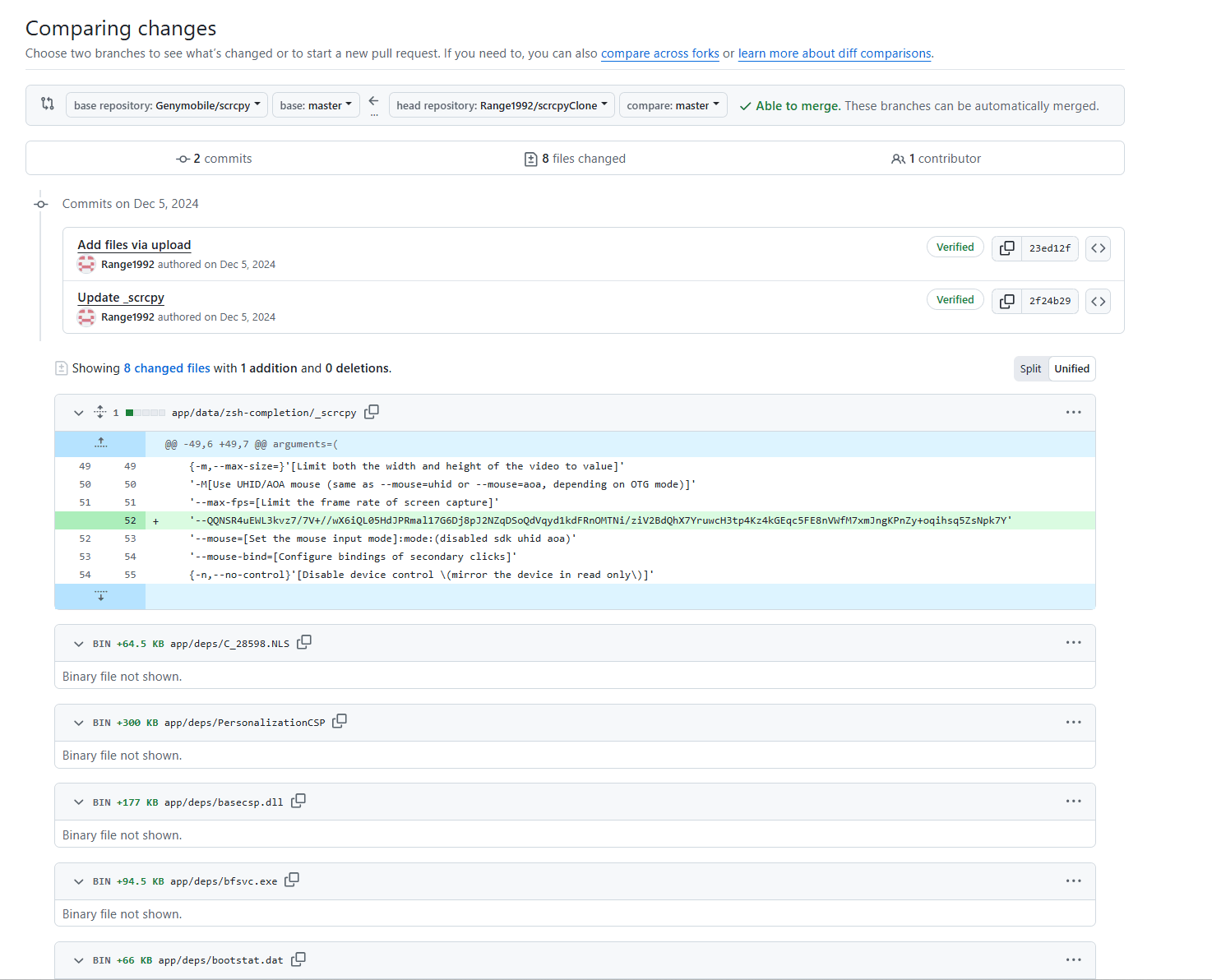Open file app/data/zsh-completion/_scrcpy
This screenshot has width=1212, height=980.
coord(264,413)
